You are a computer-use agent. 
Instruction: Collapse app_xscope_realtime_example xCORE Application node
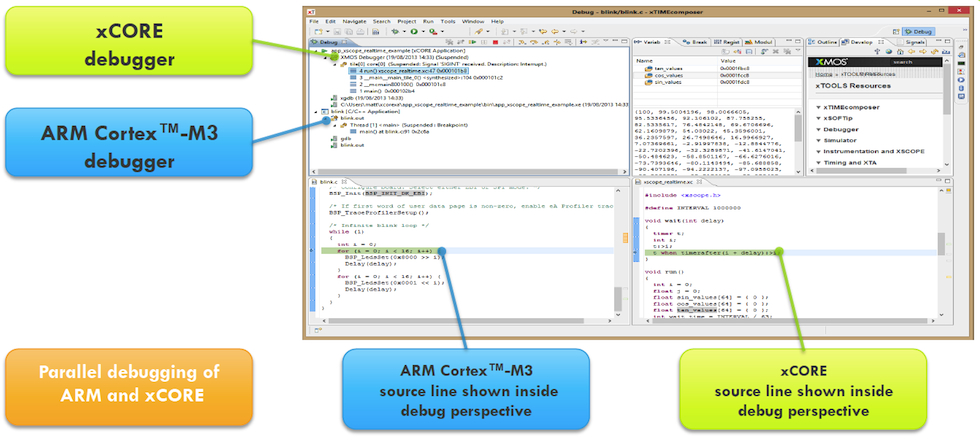point(316,51)
